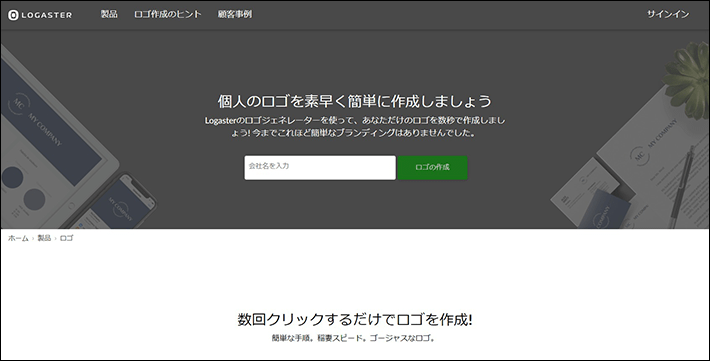Click the サインイン link
710x361 pixels.
(668, 14)
